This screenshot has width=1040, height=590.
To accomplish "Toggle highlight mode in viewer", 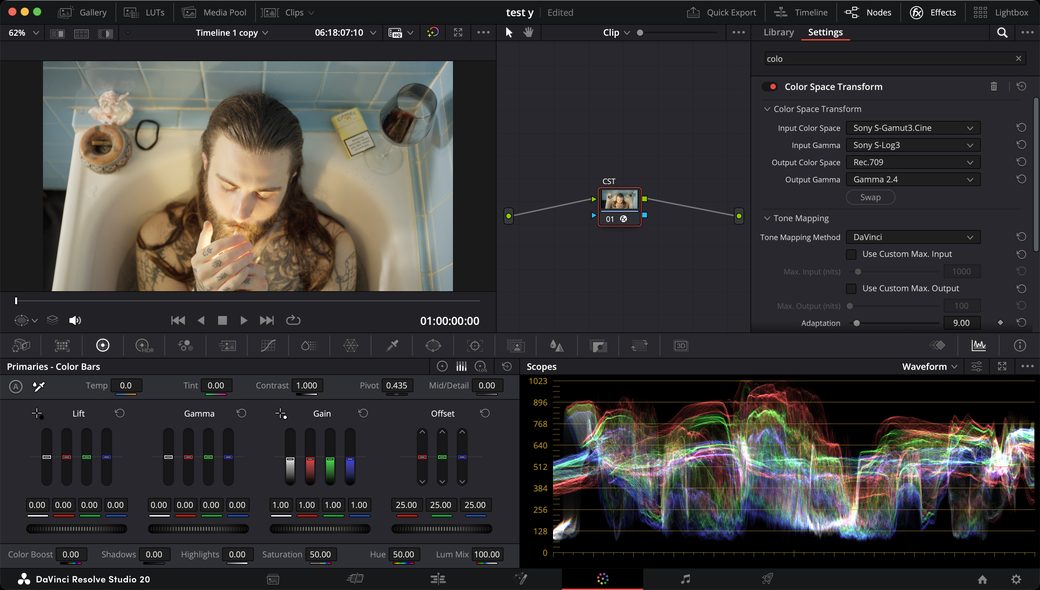I will click(105, 33).
